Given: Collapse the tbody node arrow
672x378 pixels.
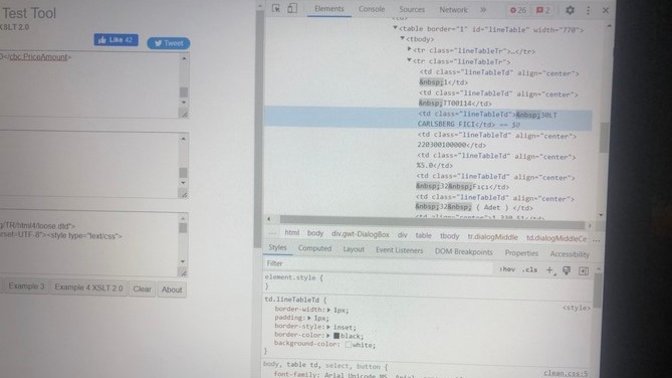Looking at the screenshot, I should click(402, 39).
